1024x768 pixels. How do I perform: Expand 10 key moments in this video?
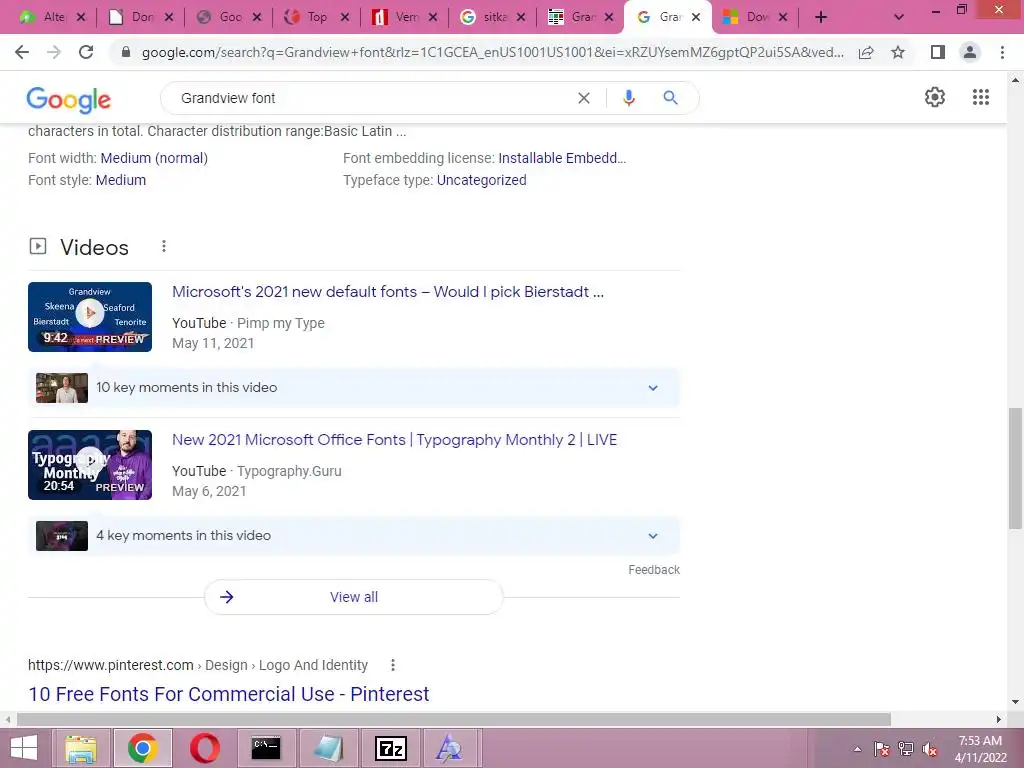pos(354,388)
